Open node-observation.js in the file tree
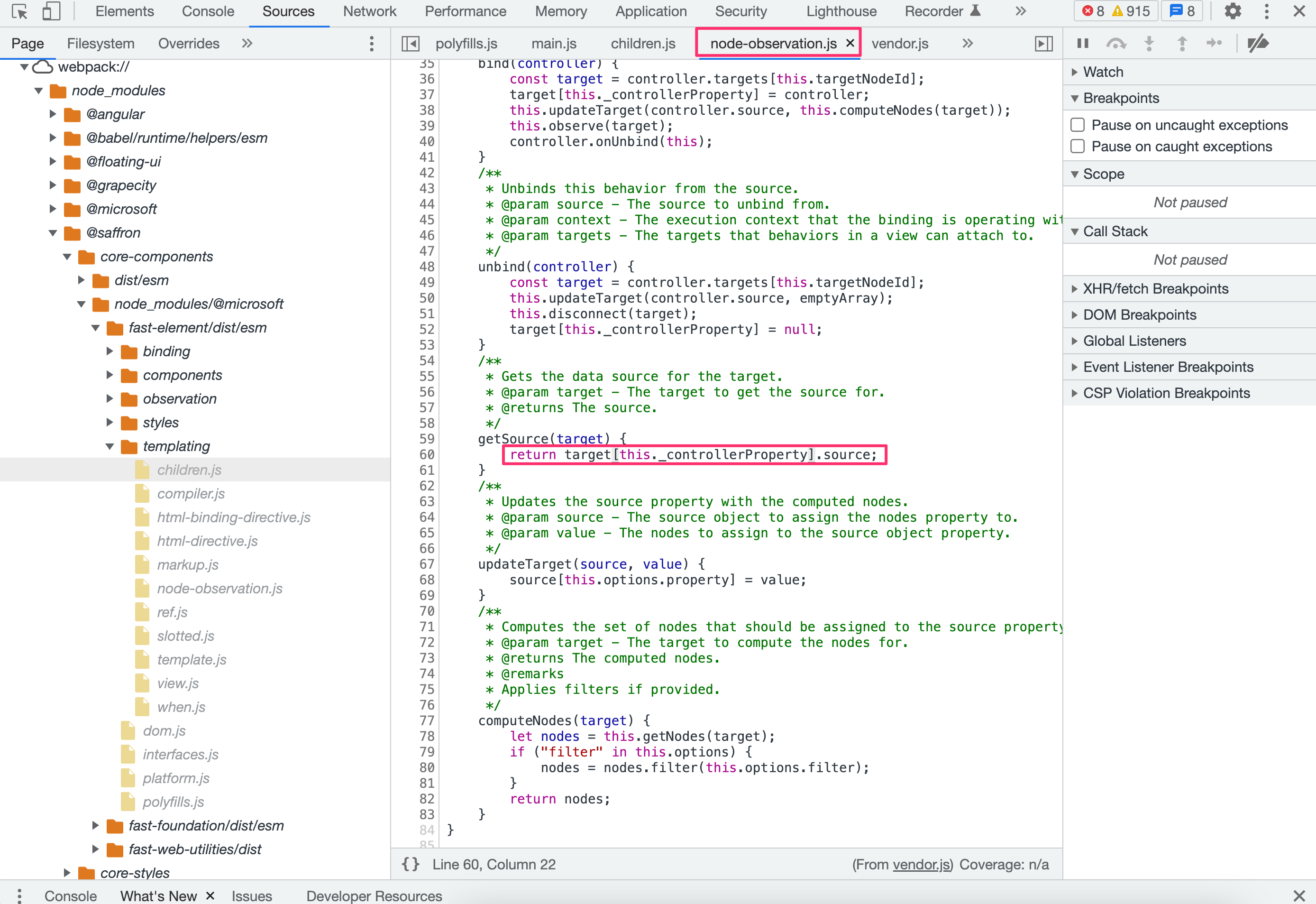 click(219, 589)
